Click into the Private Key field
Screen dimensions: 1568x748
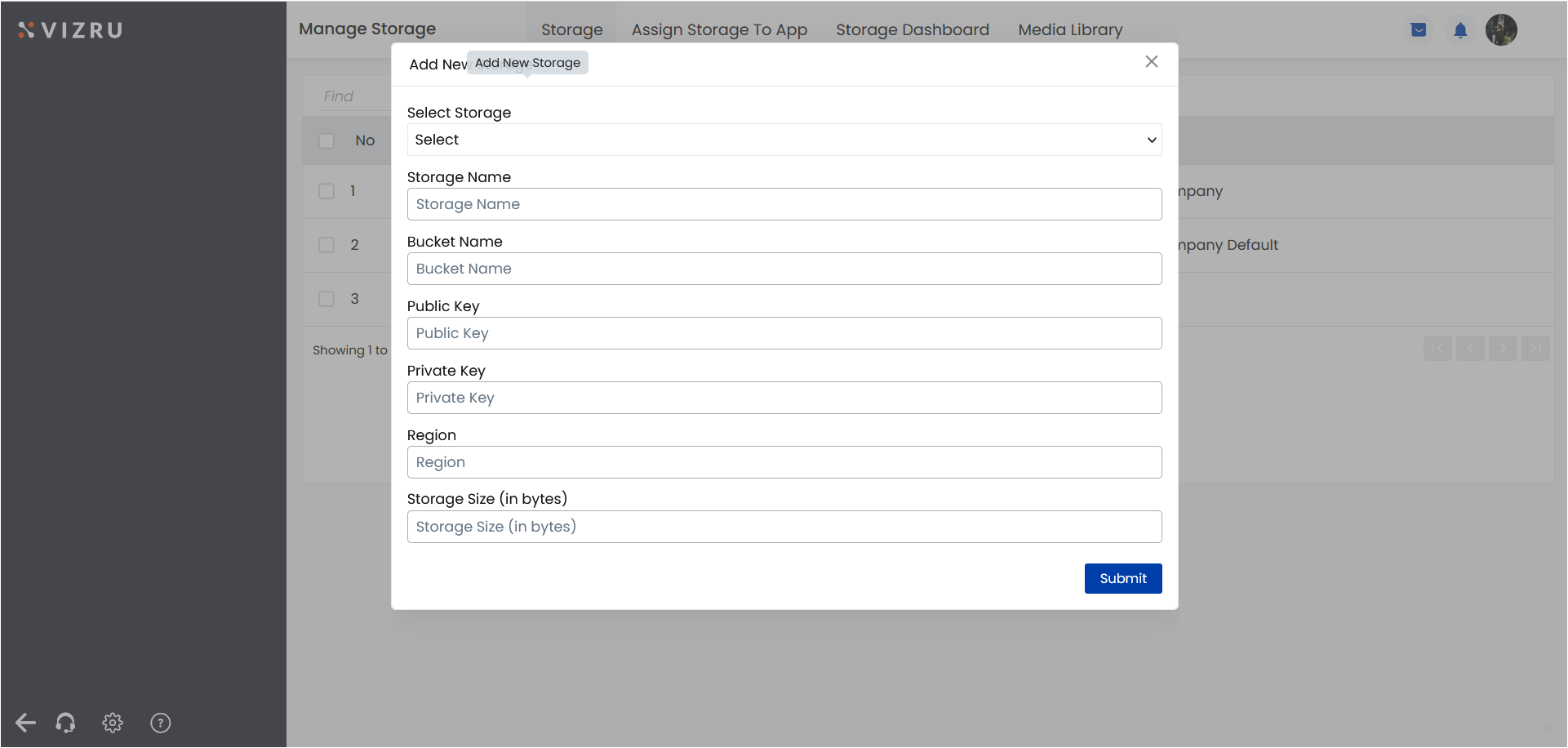pos(784,398)
